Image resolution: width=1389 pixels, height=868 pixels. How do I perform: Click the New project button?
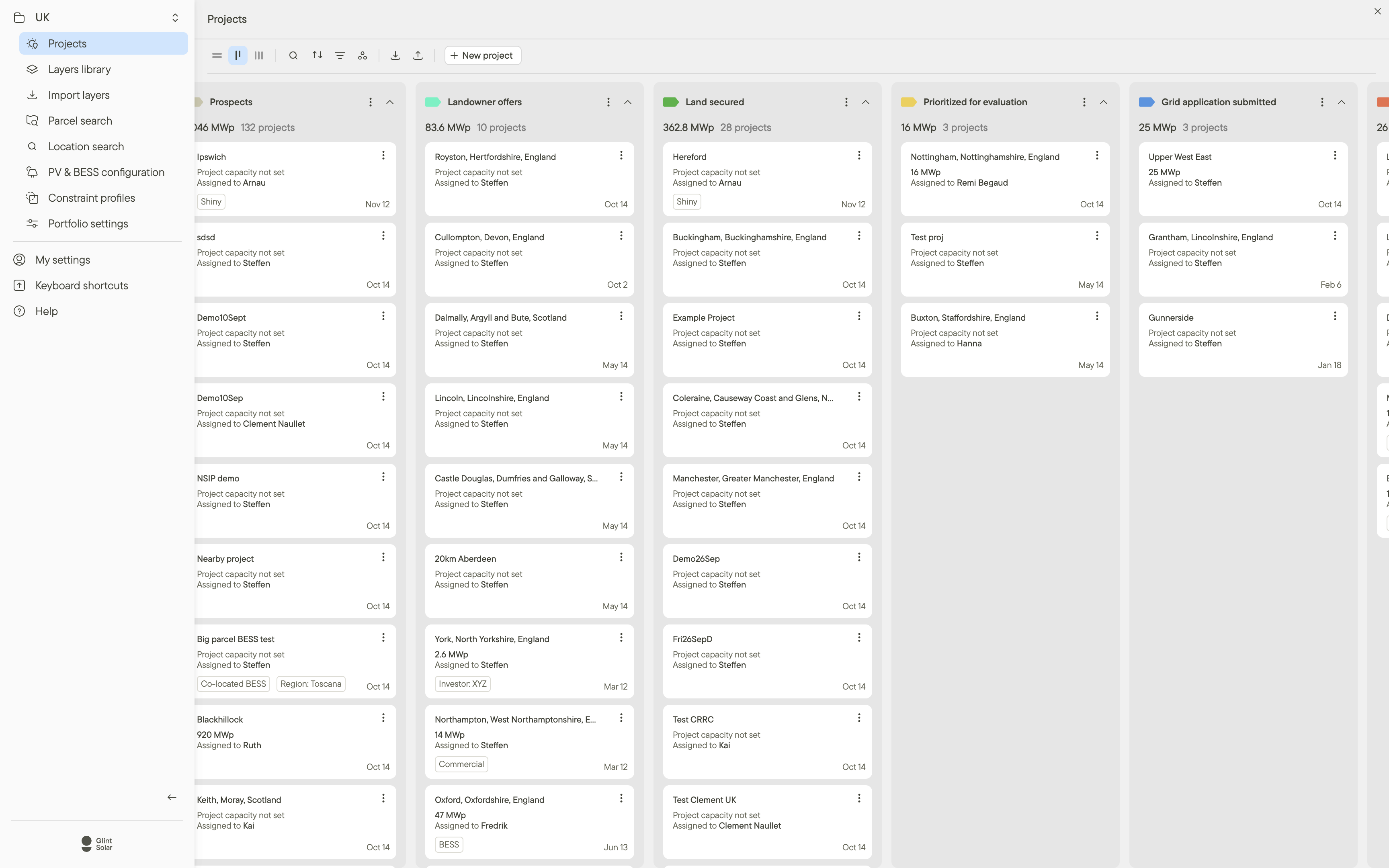482,56
